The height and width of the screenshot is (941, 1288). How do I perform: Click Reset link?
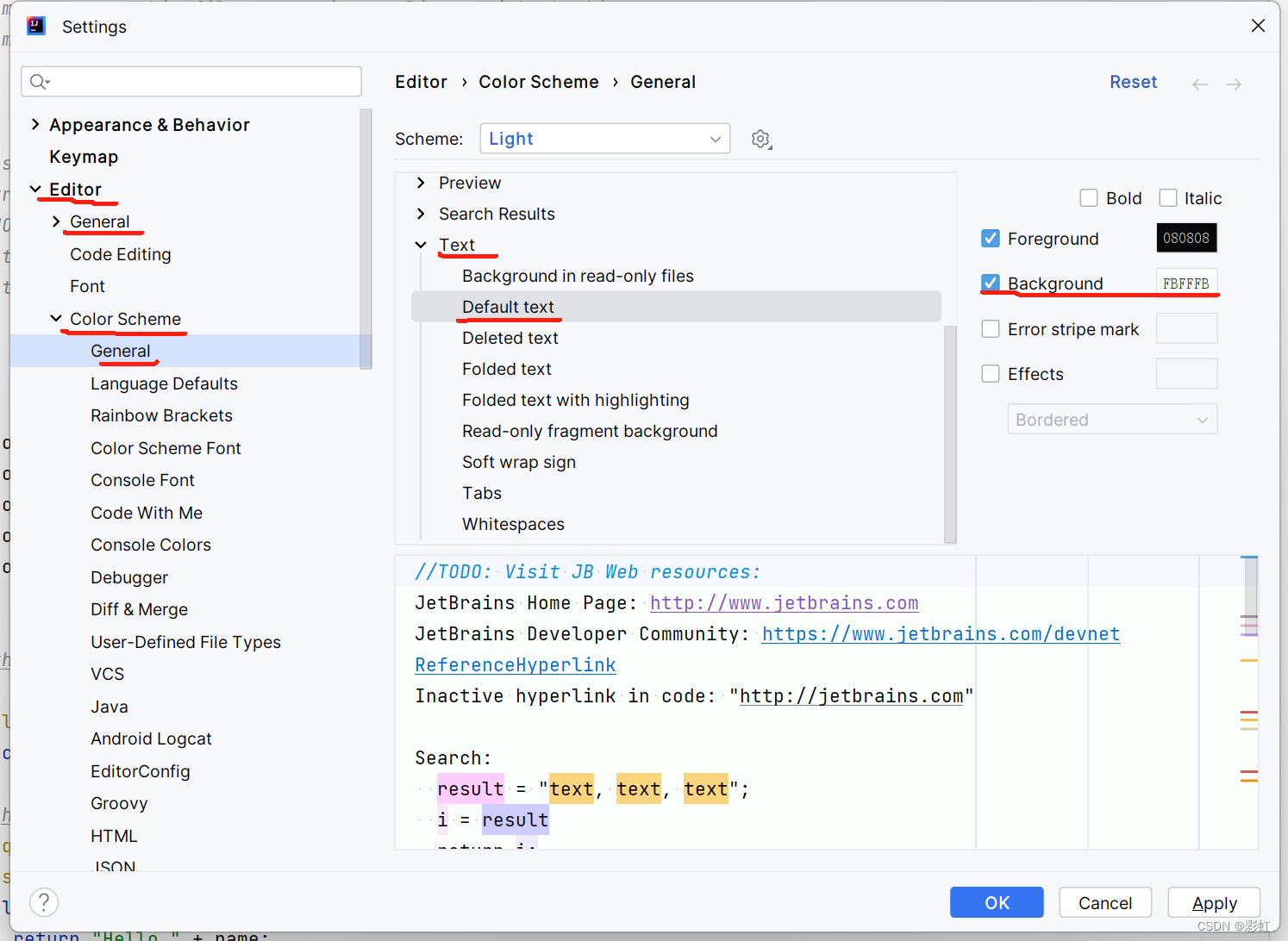pyautogui.click(x=1133, y=82)
